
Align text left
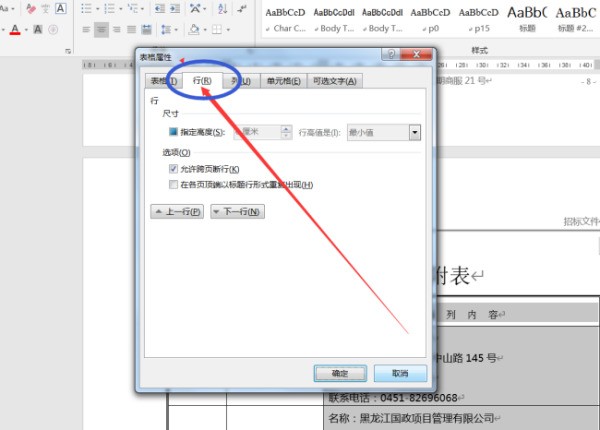pos(86,29)
